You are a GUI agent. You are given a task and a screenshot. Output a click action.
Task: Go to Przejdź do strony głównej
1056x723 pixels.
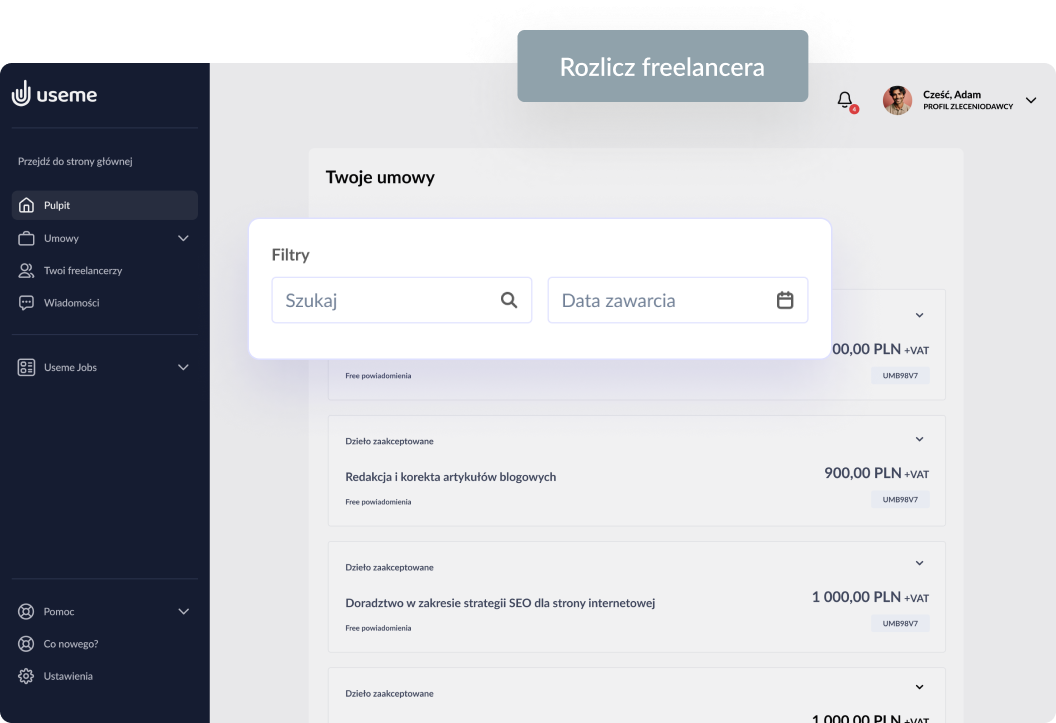75,161
